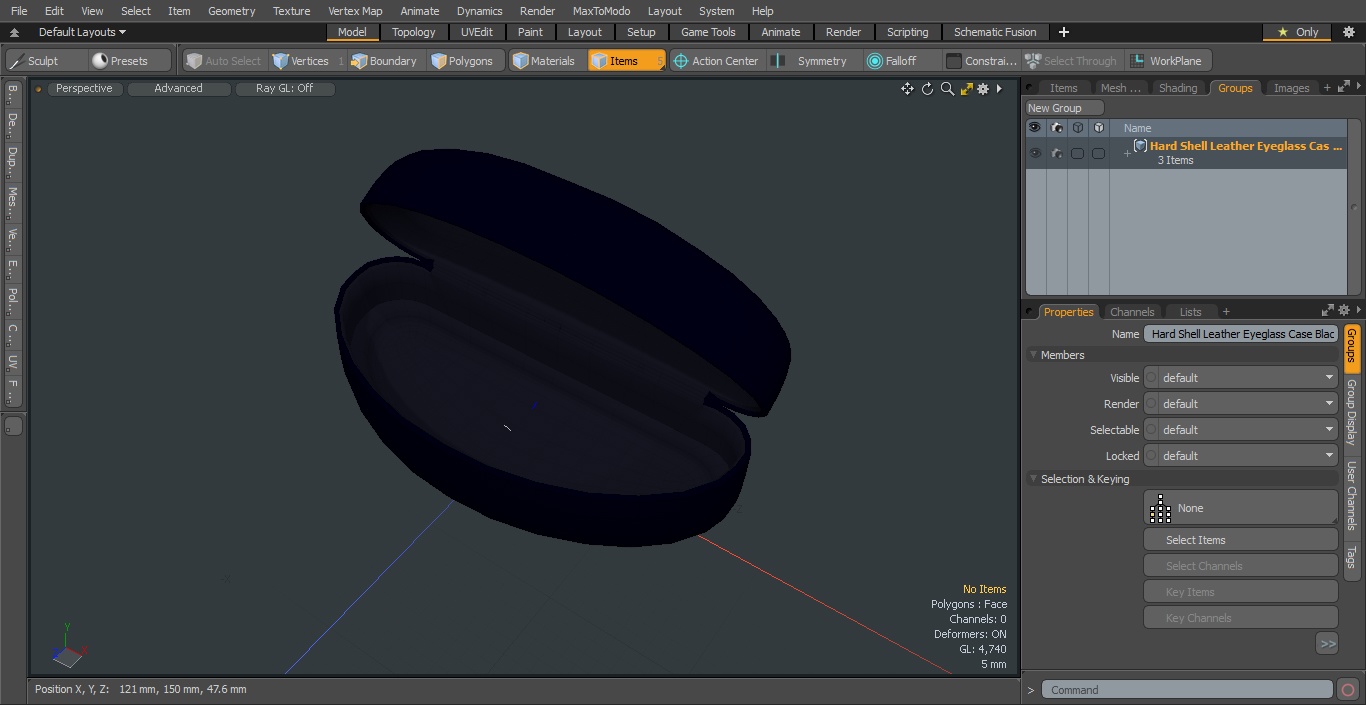Open the User Channels vertical tab
The image size is (1366, 705).
click(1351, 494)
